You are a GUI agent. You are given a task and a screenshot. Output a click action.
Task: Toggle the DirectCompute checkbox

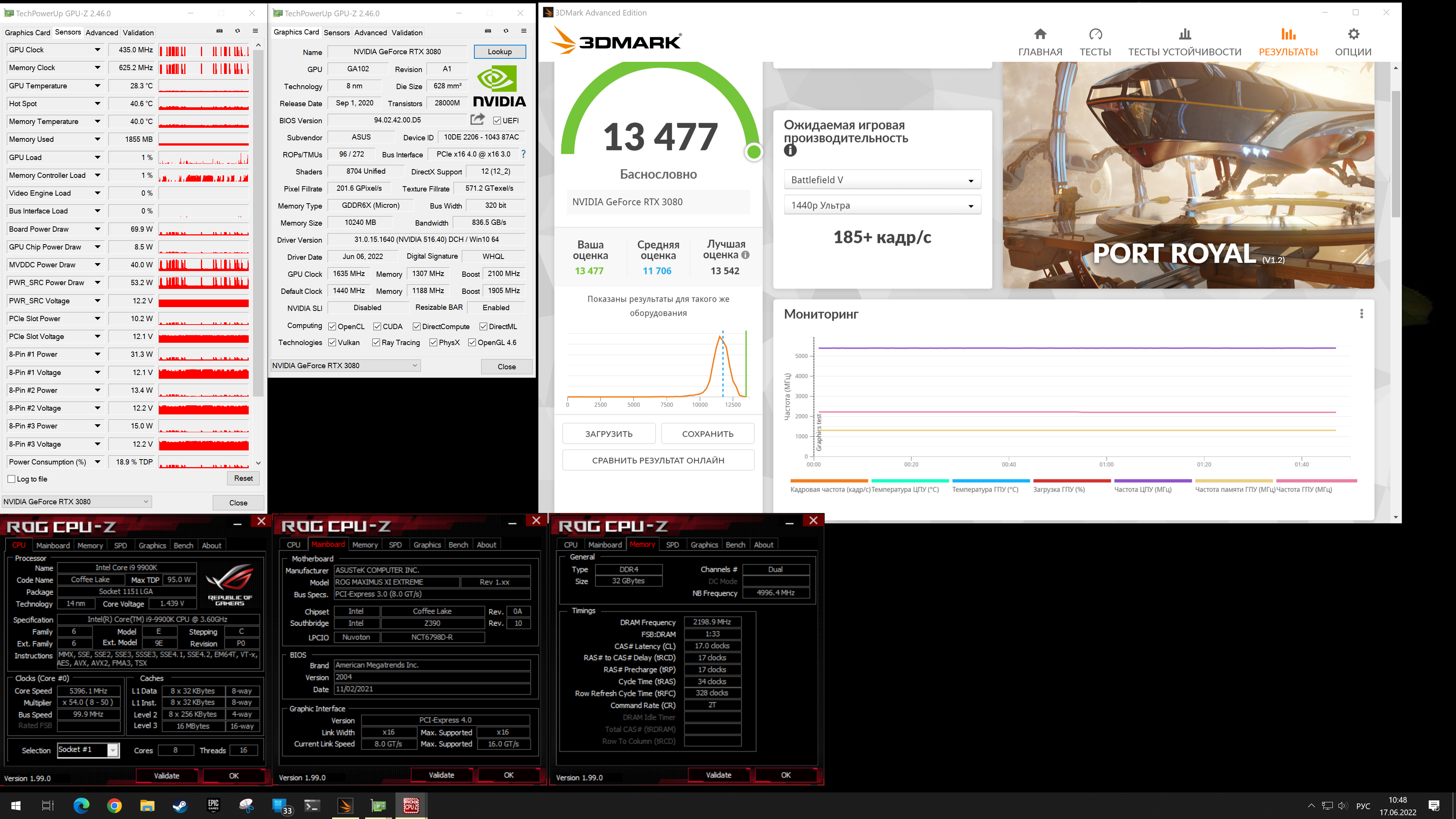(417, 326)
